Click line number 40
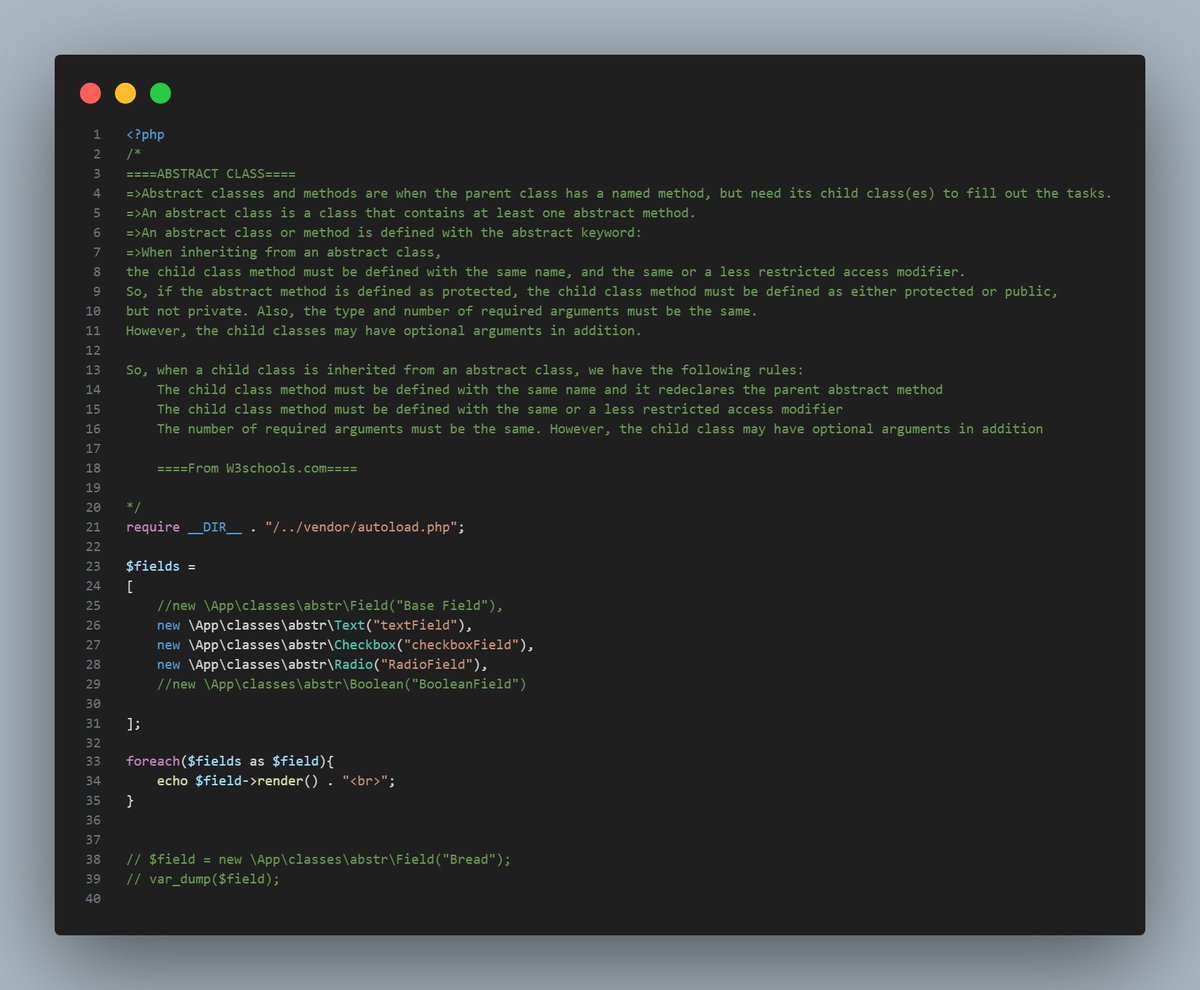This screenshot has width=1200, height=990. 94,899
